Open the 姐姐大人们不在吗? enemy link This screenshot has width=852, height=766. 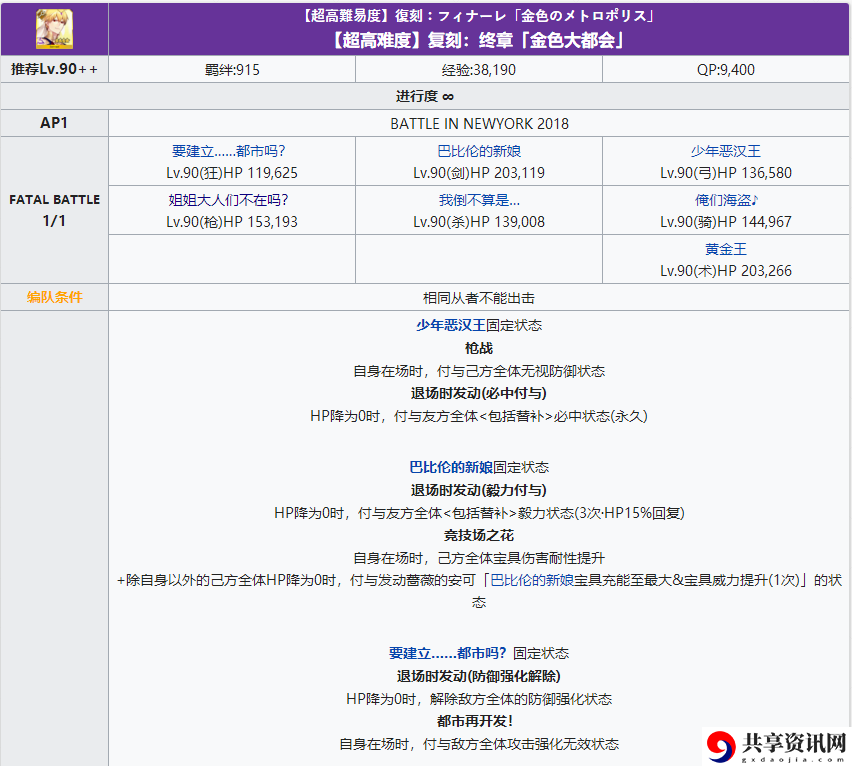(228, 200)
